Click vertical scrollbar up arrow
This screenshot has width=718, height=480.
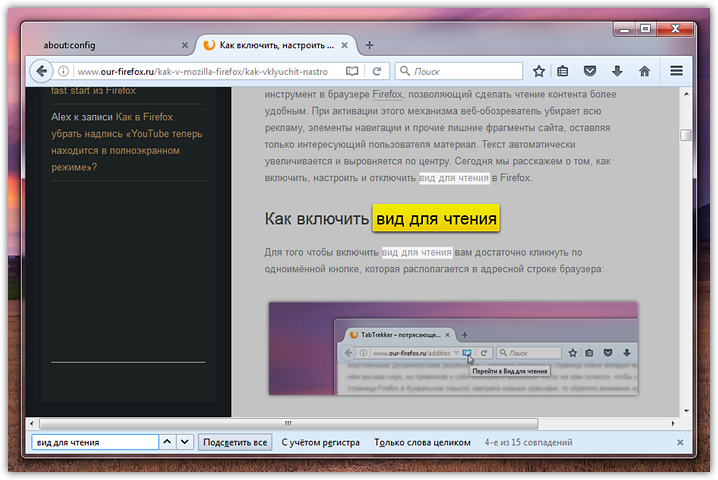[686, 94]
